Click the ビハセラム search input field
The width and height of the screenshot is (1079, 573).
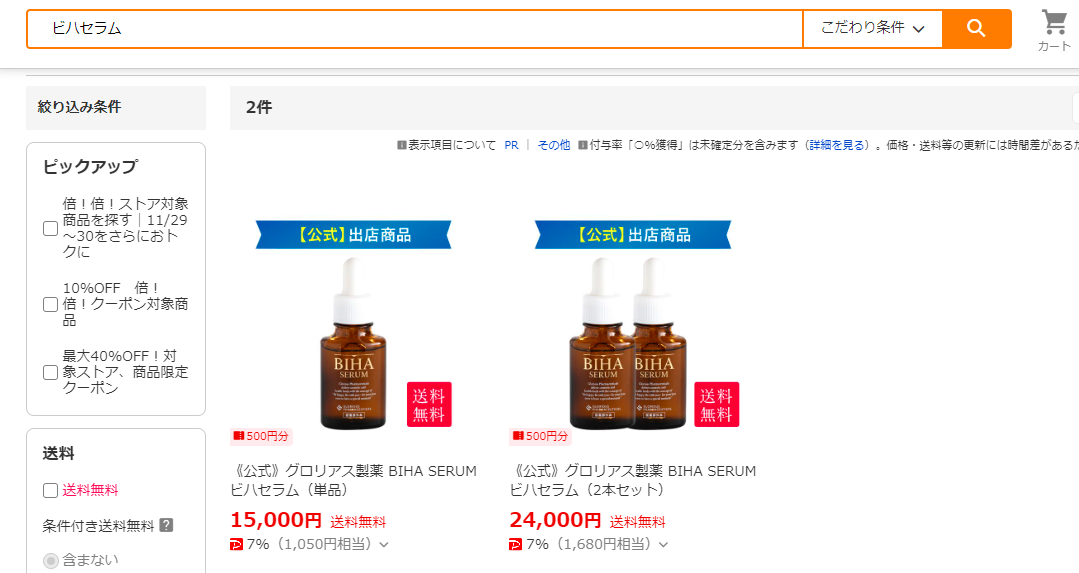[x=415, y=28]
